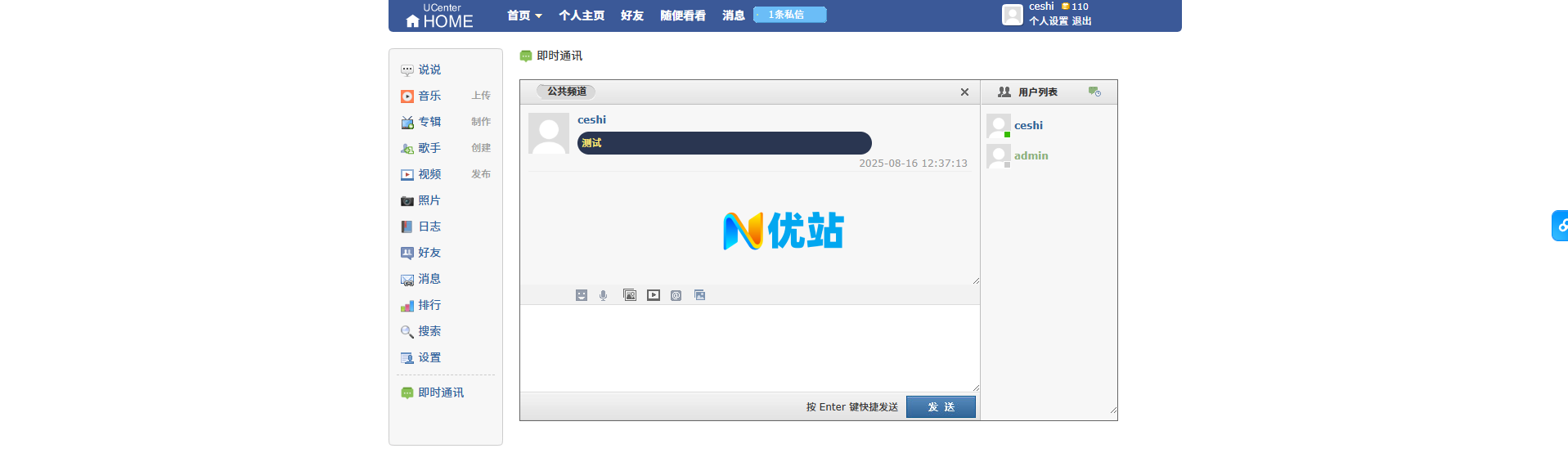
Task: Expand the 首页 dropdown menu
Action: click(x=524, y=16)
